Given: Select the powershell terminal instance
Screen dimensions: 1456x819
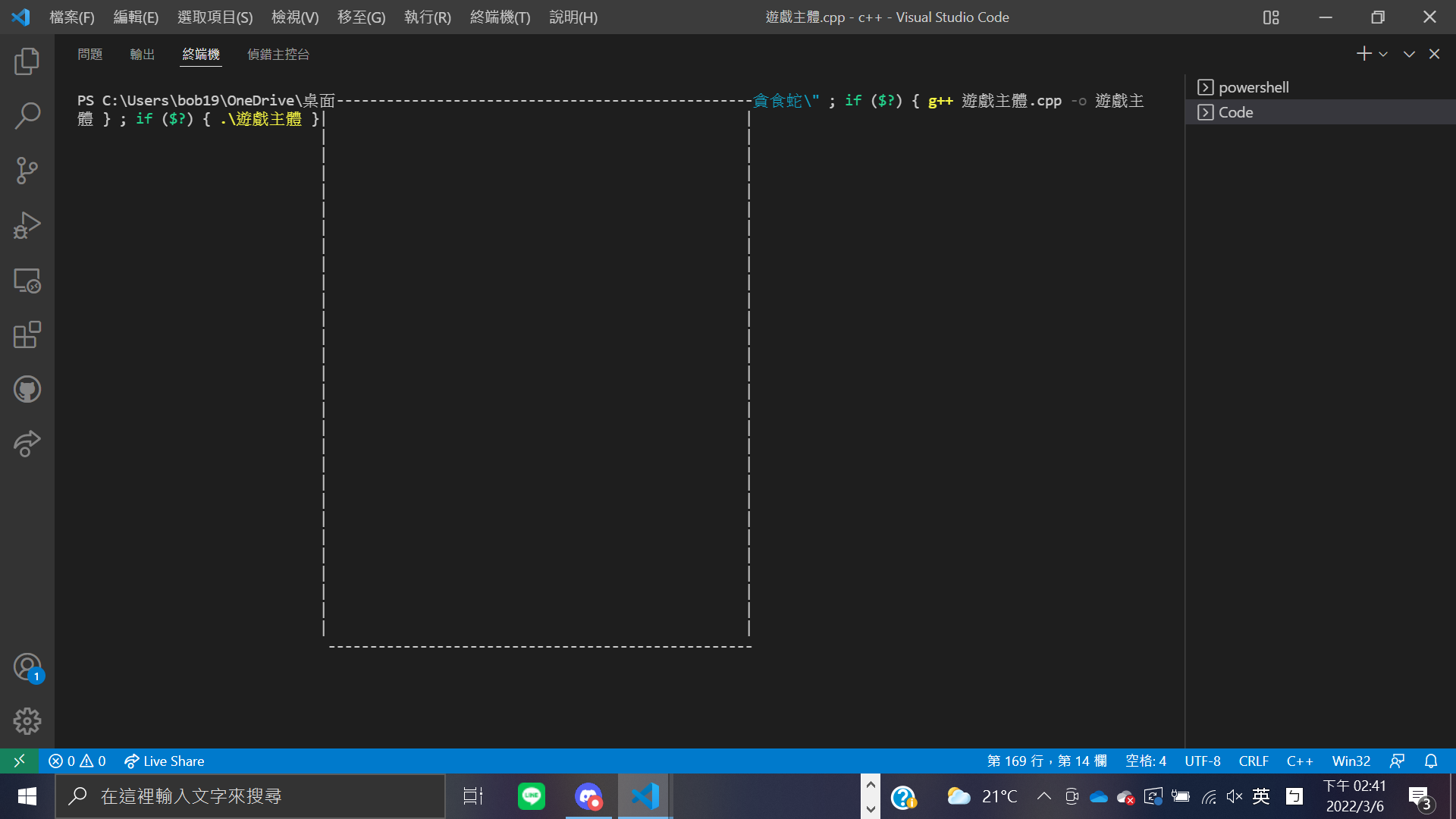Looking at the screenshot, I should 1253,87.
